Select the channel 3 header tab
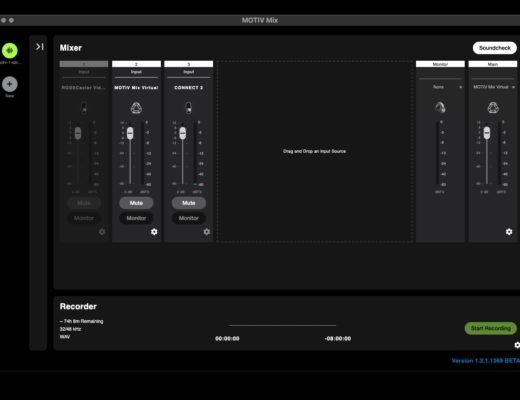The height and width of the screenshot is (400, 520). click(x=189, y=64)
